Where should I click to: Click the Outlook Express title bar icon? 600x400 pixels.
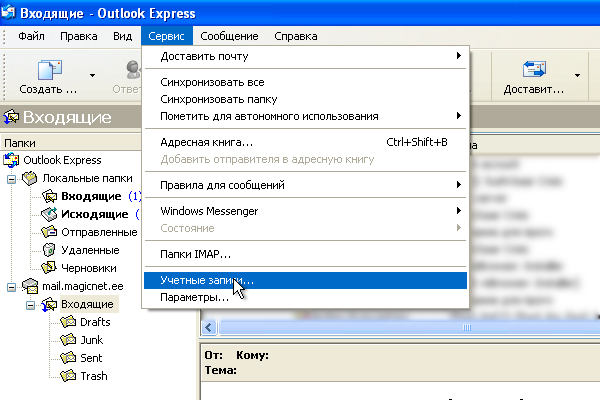[x=8, y=12]
